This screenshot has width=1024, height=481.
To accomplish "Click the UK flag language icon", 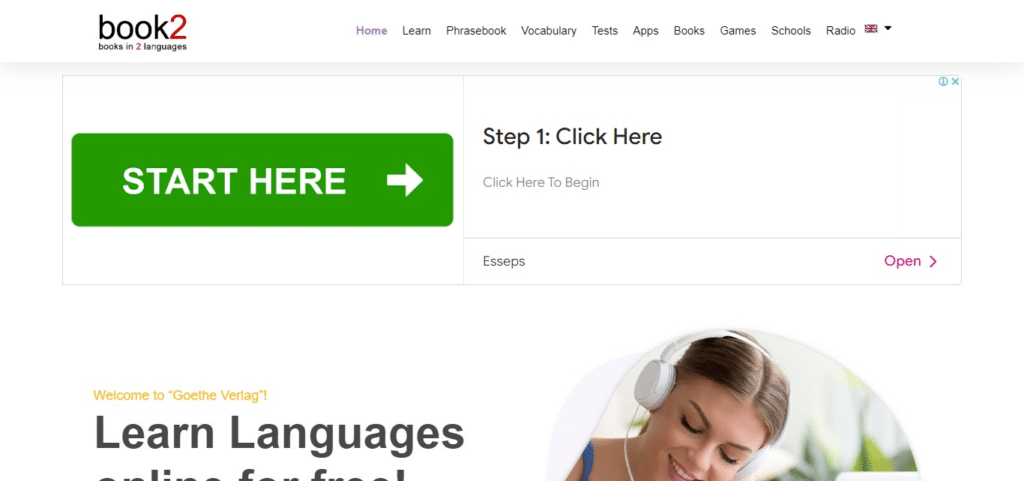I will 871,29.
